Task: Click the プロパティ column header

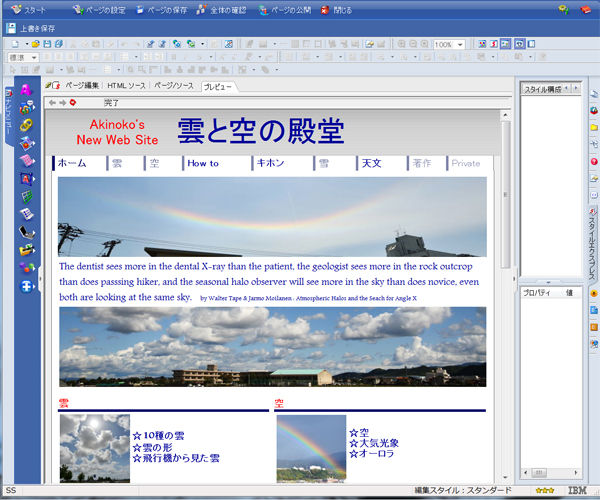Action: click(x=536, y=293)
